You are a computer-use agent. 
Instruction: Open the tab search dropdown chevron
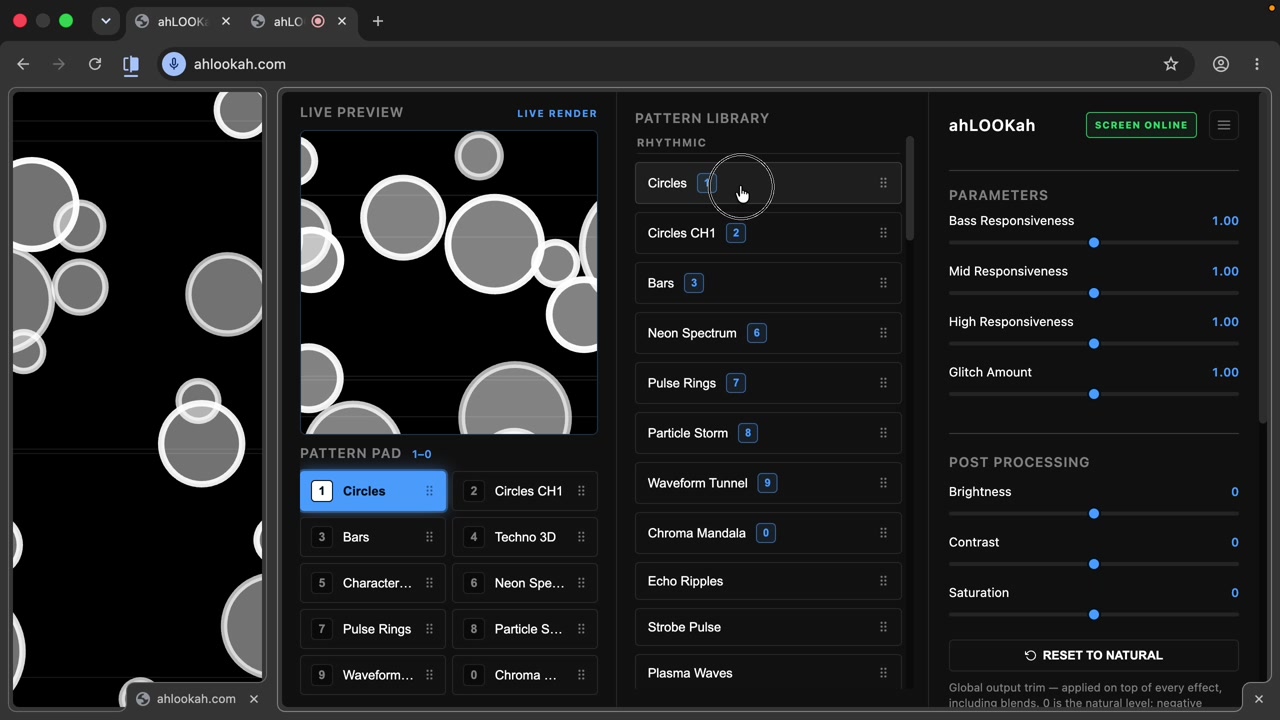tap(105, 21)
